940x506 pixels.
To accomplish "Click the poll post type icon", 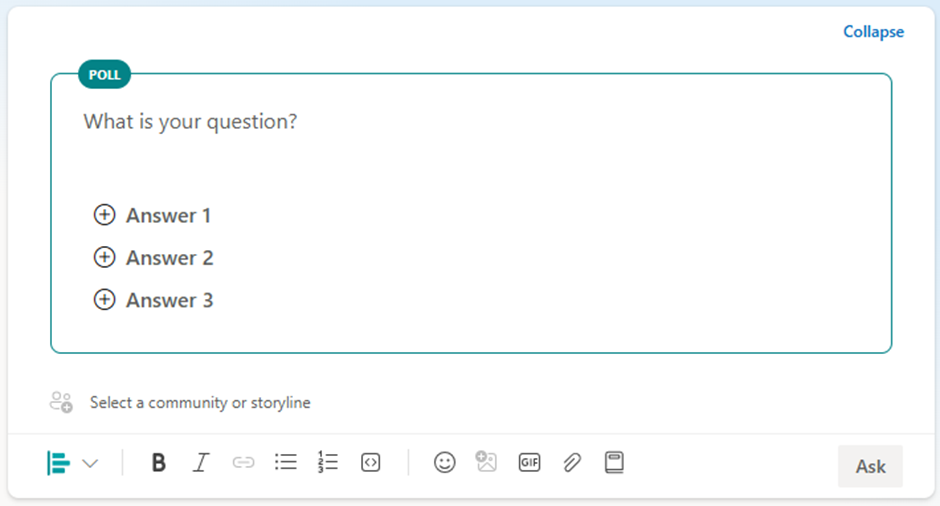I will tap(59, 463).
